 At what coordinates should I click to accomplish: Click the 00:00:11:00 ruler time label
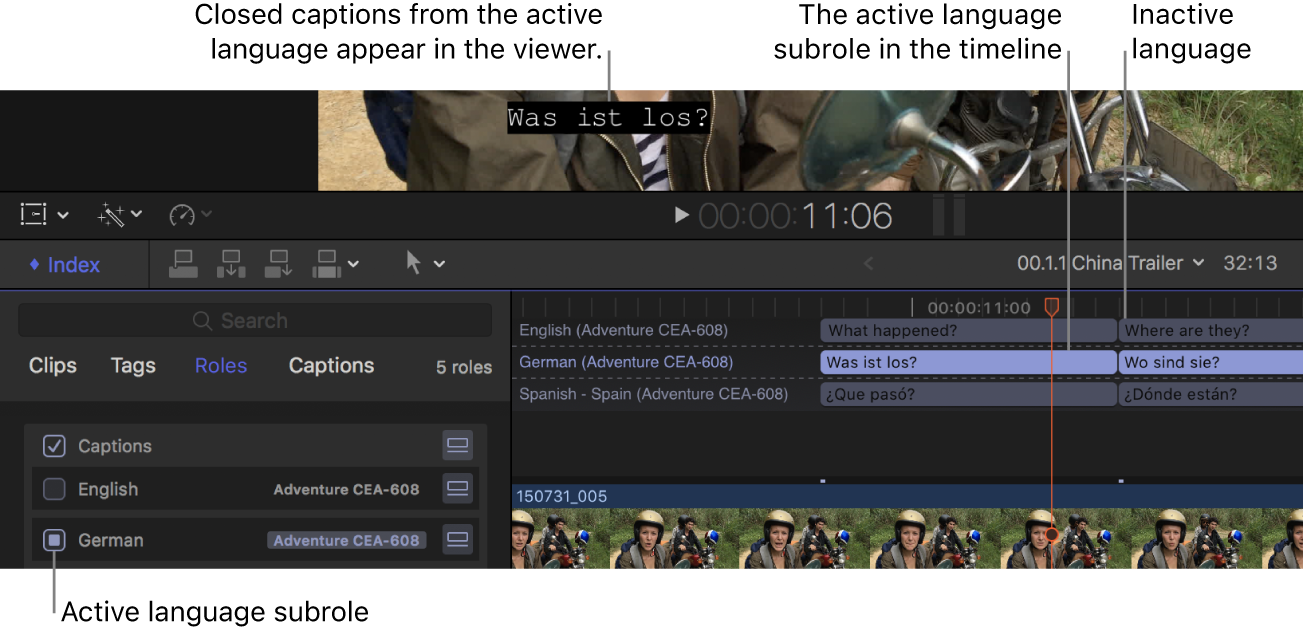click(x=978, y=308)
